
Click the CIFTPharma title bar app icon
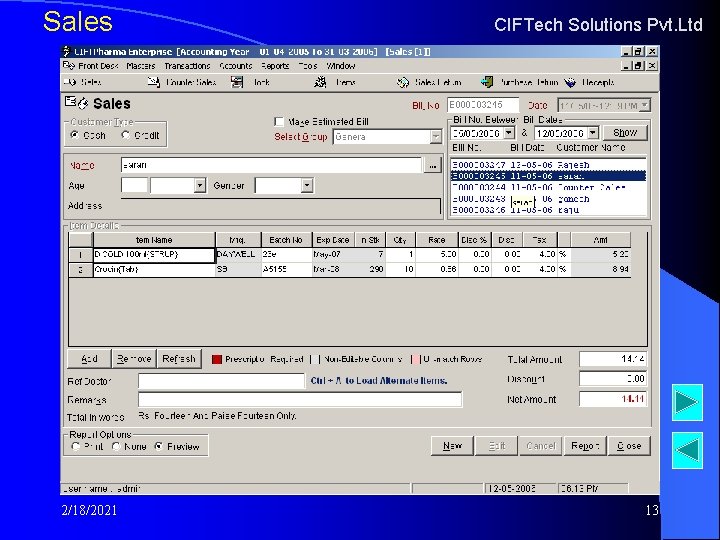point(67,51)
